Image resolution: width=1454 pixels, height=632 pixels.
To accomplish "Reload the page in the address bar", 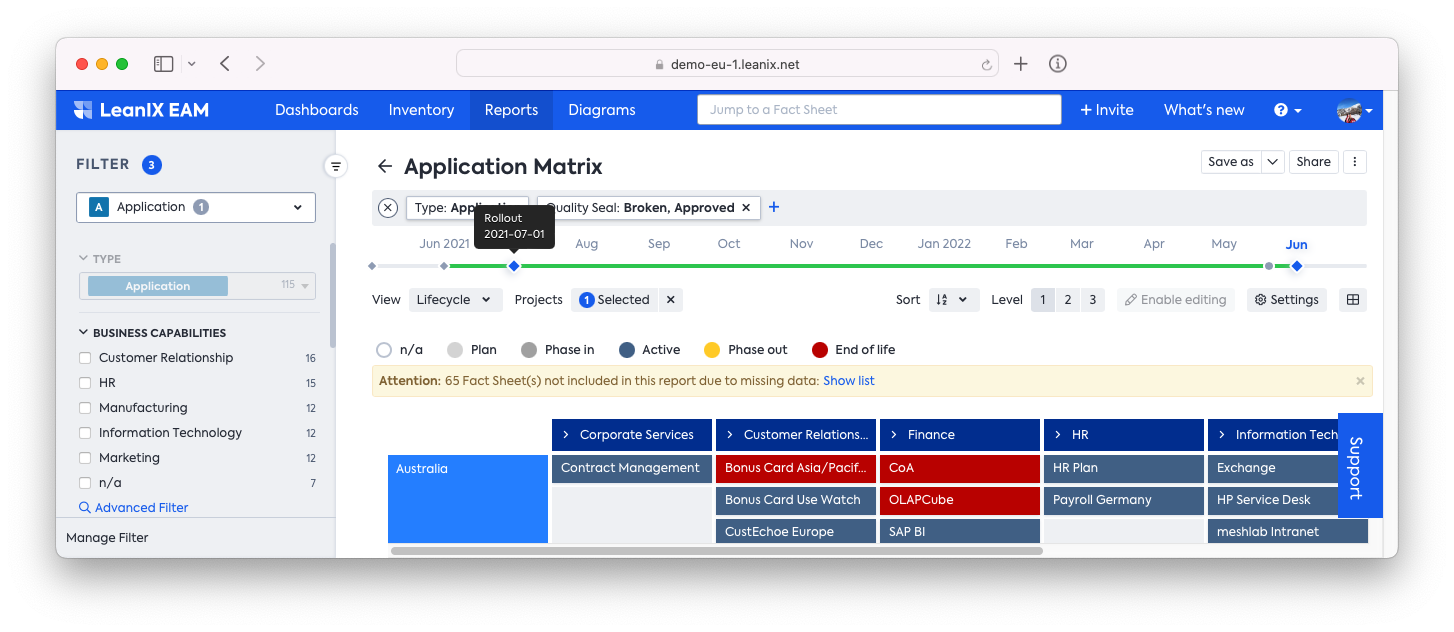I will pyautogui.click(x=986, y=64).
